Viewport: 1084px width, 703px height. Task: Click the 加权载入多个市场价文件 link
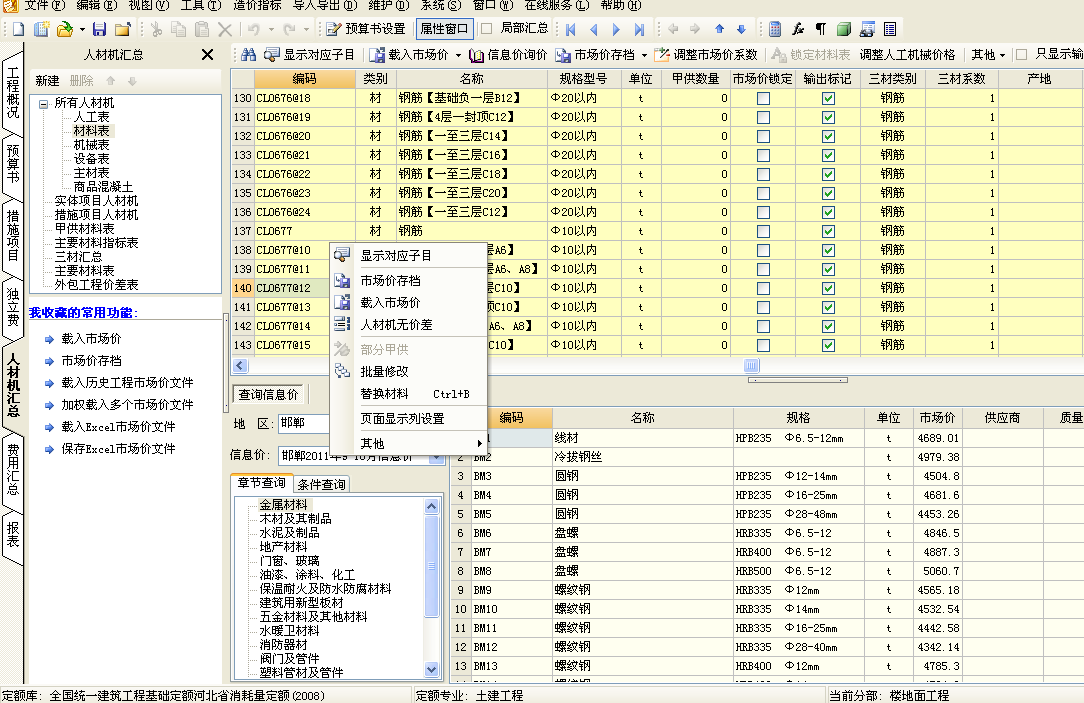[127, 405]
